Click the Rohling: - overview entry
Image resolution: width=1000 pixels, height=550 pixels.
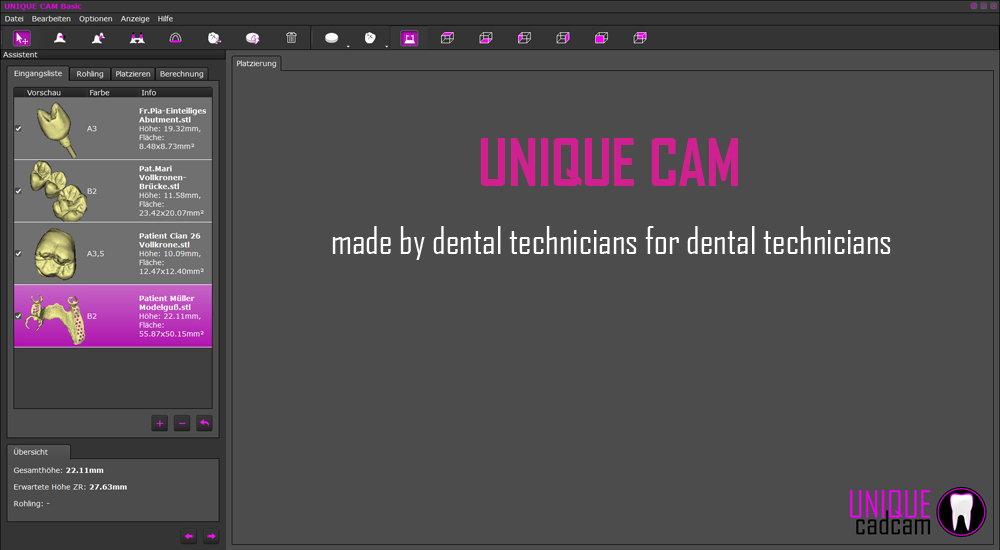(31, 503)
